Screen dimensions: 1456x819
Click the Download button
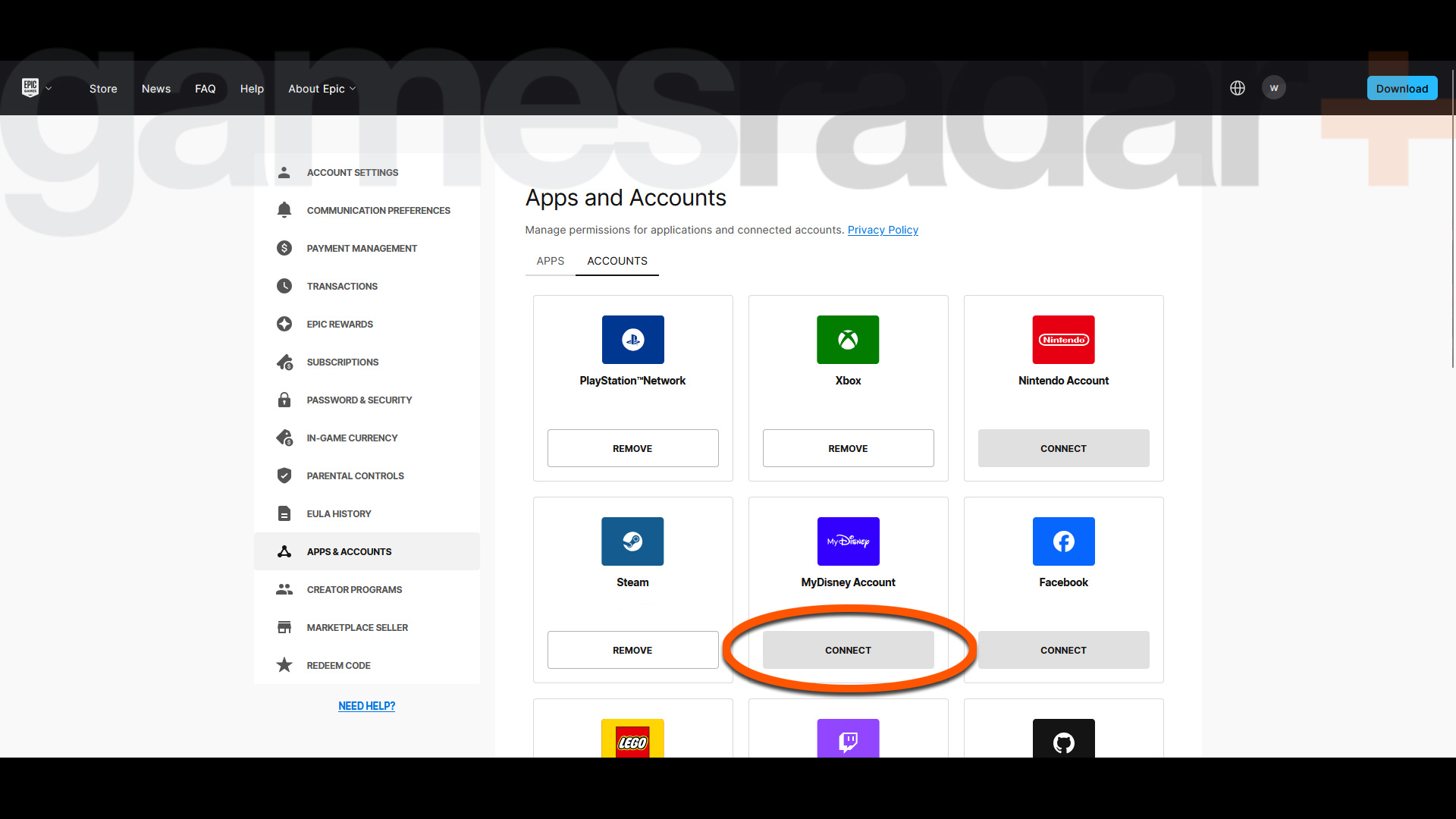point(1402,88)
